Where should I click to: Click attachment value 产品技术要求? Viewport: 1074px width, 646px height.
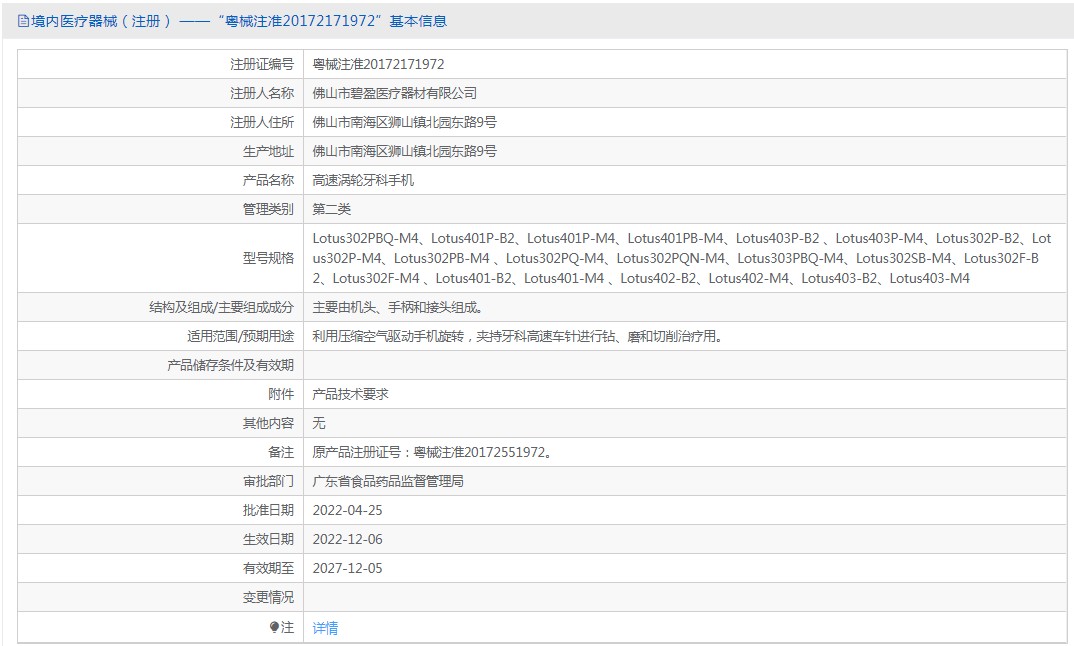(x=351, y=395)
